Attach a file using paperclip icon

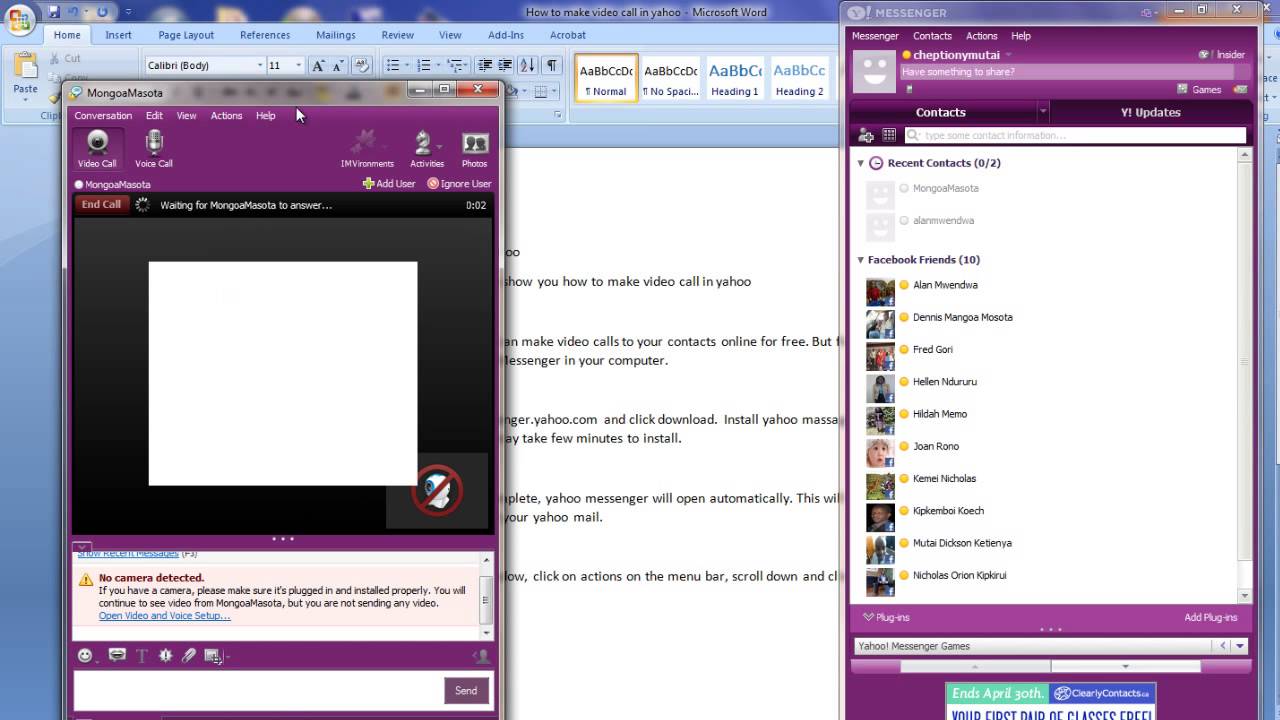click(x=189, y=656)
